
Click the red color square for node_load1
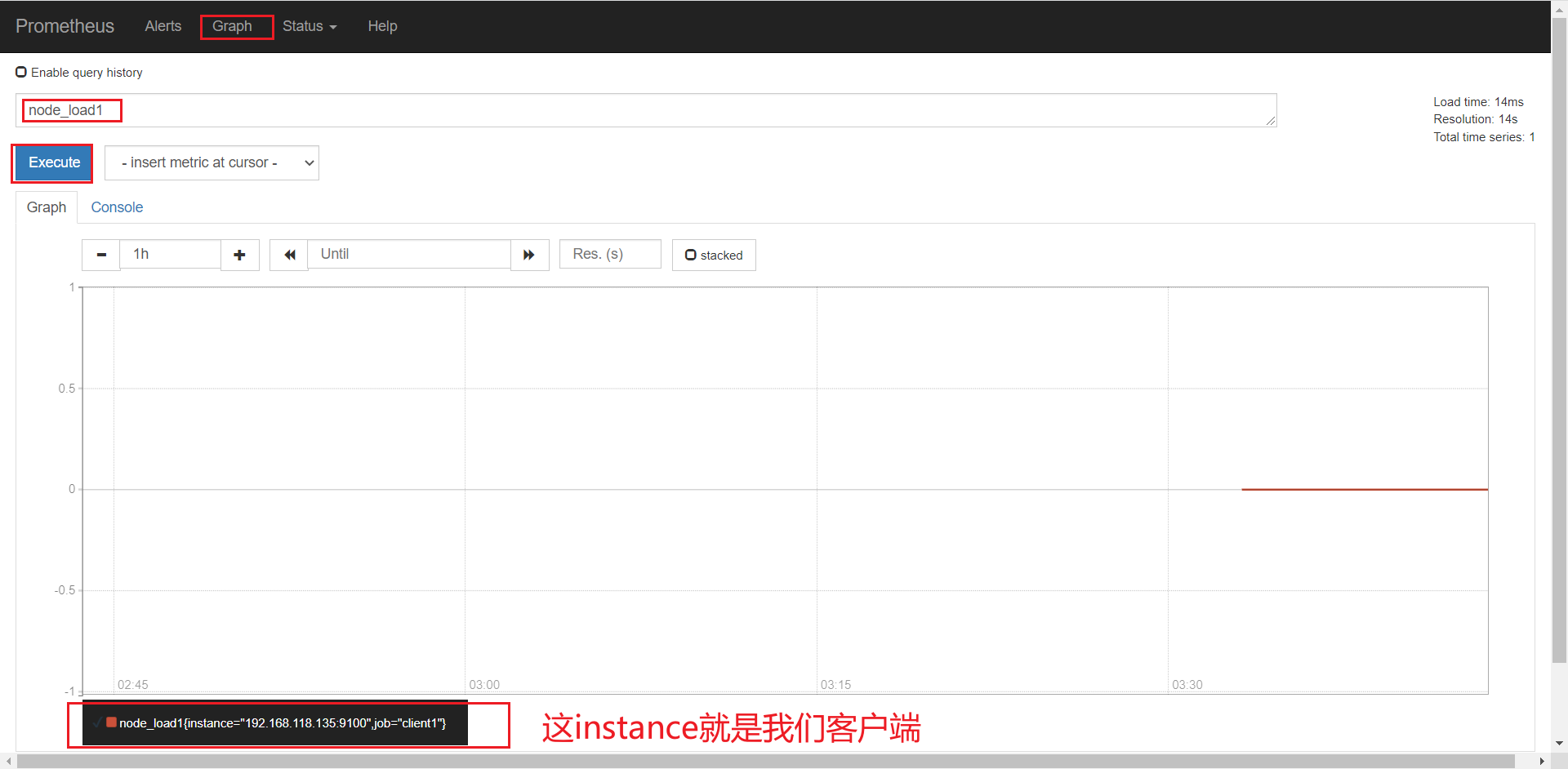[x=111, y=723]
